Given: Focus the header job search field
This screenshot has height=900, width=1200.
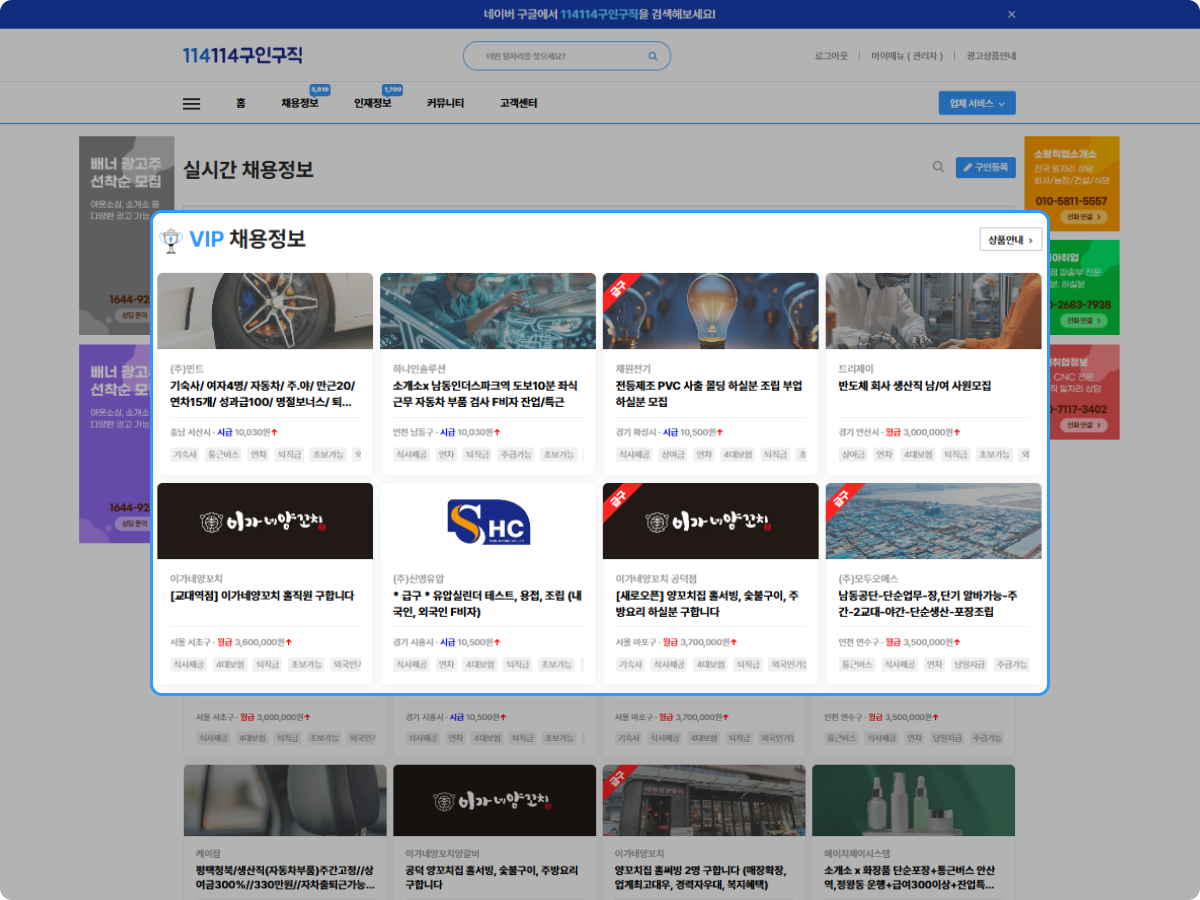Looking at the screenshot, I should pos(566,56).
